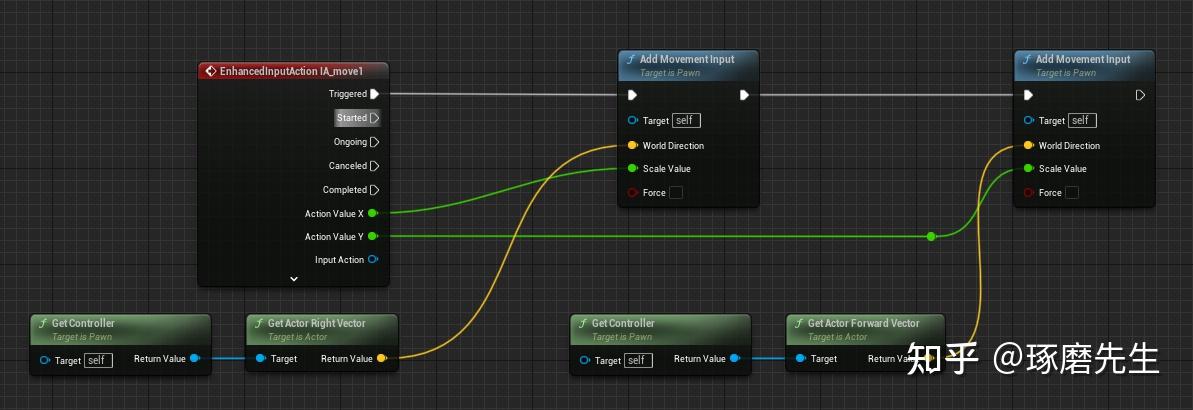1193x410 pixels.
Task: Click Target pin on the left Get Controller node
Action: pyautogui.click(x=45, y=361)
